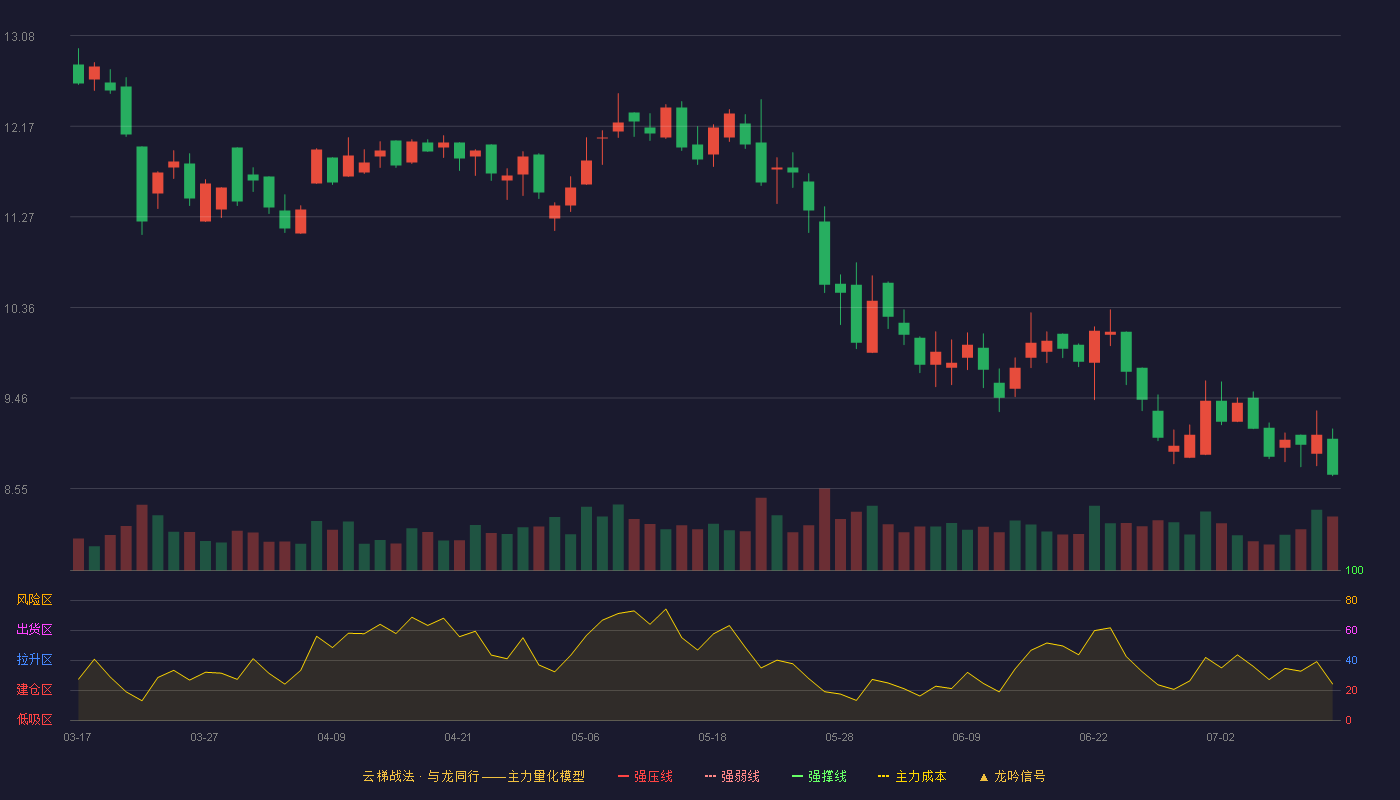Image resolution: width=1400 pixels, height=800 pixels.
Task: Click the 低吸区 zone label
Action: [x=34, y=719]
